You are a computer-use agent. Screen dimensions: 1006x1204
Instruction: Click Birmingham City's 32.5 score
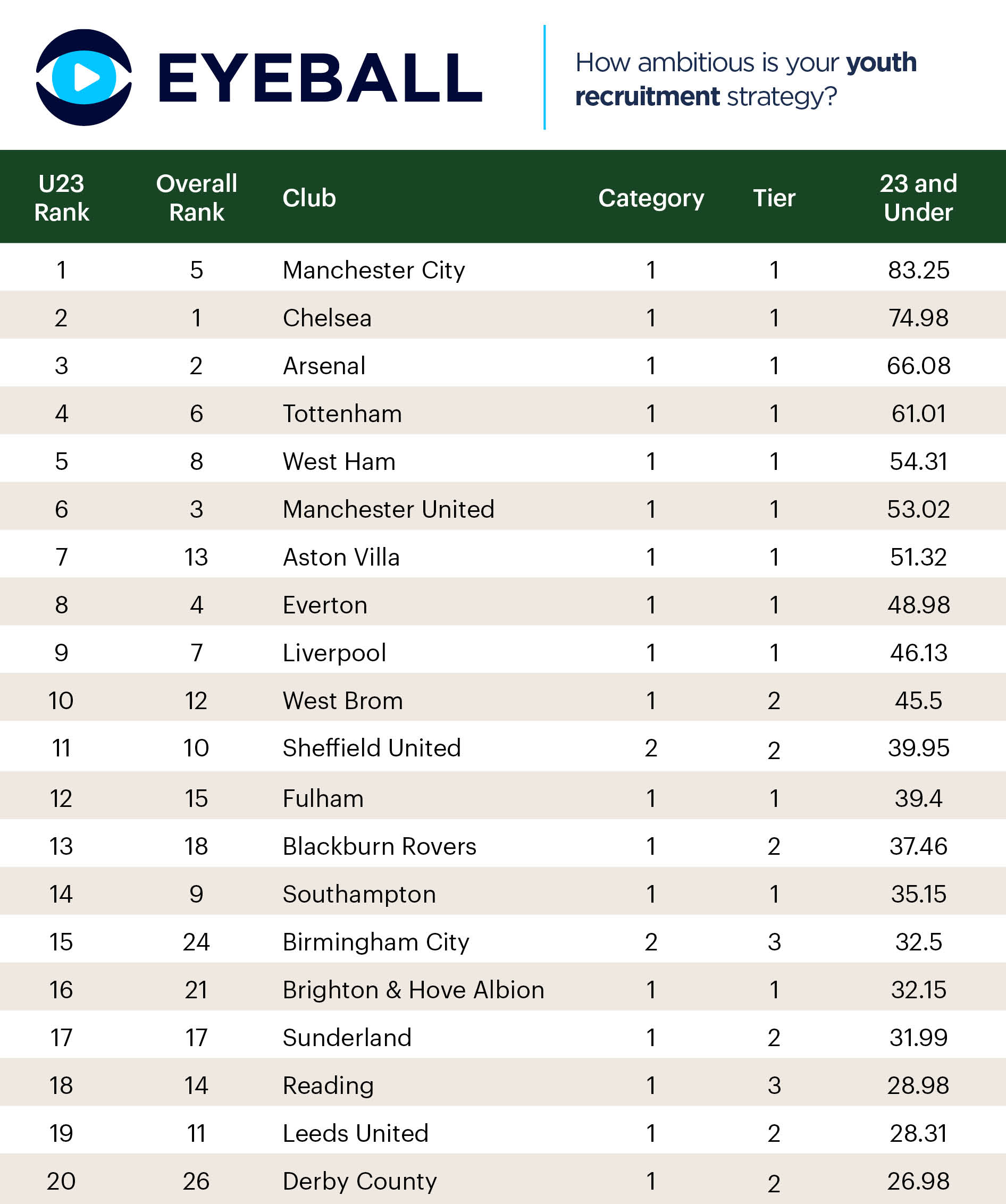pos(918,942)
